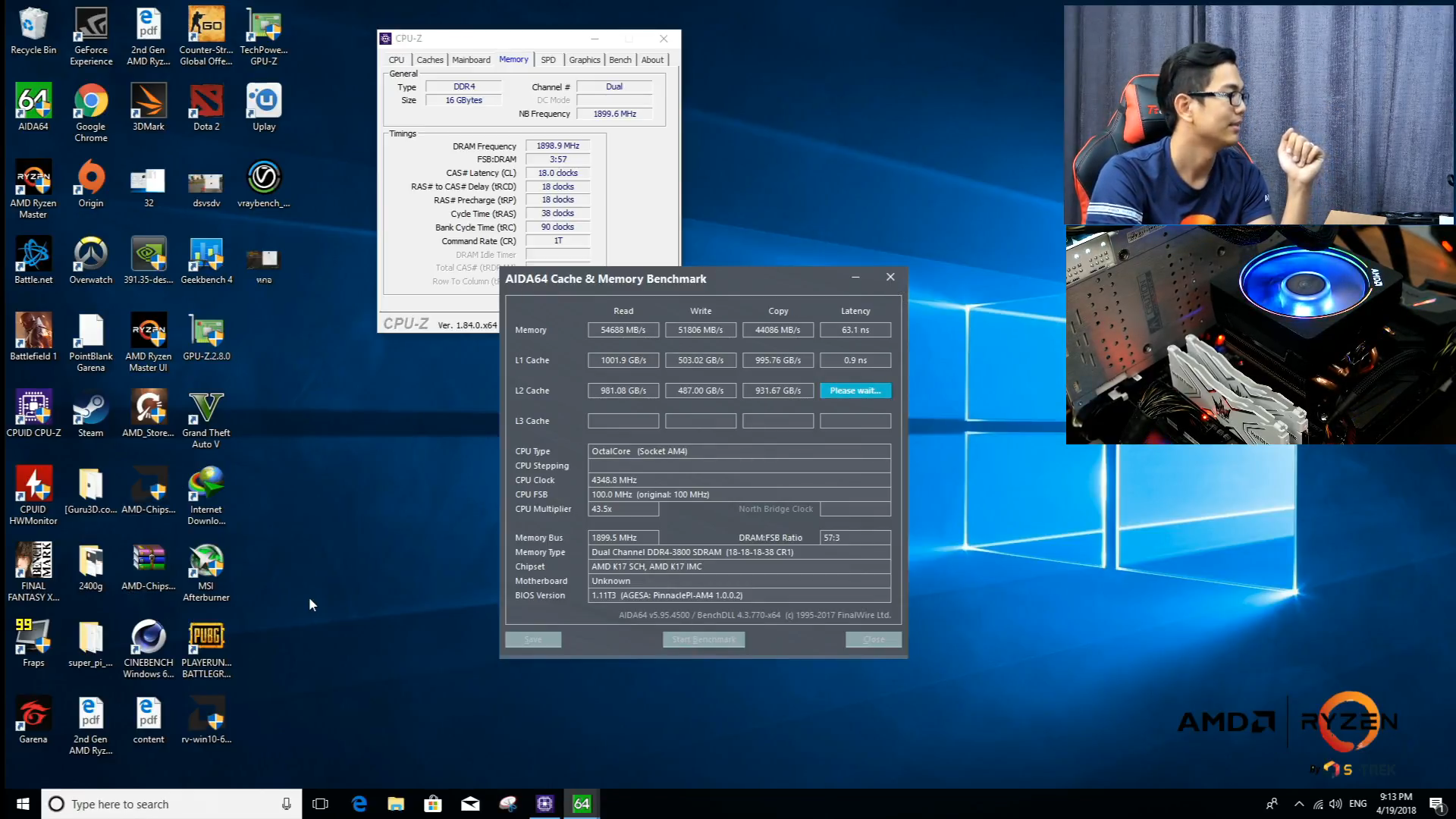The height and width of the screenshot is (819, 1456).
Task: Toggle the ENG language indicator
Action: coord(1357,804)
